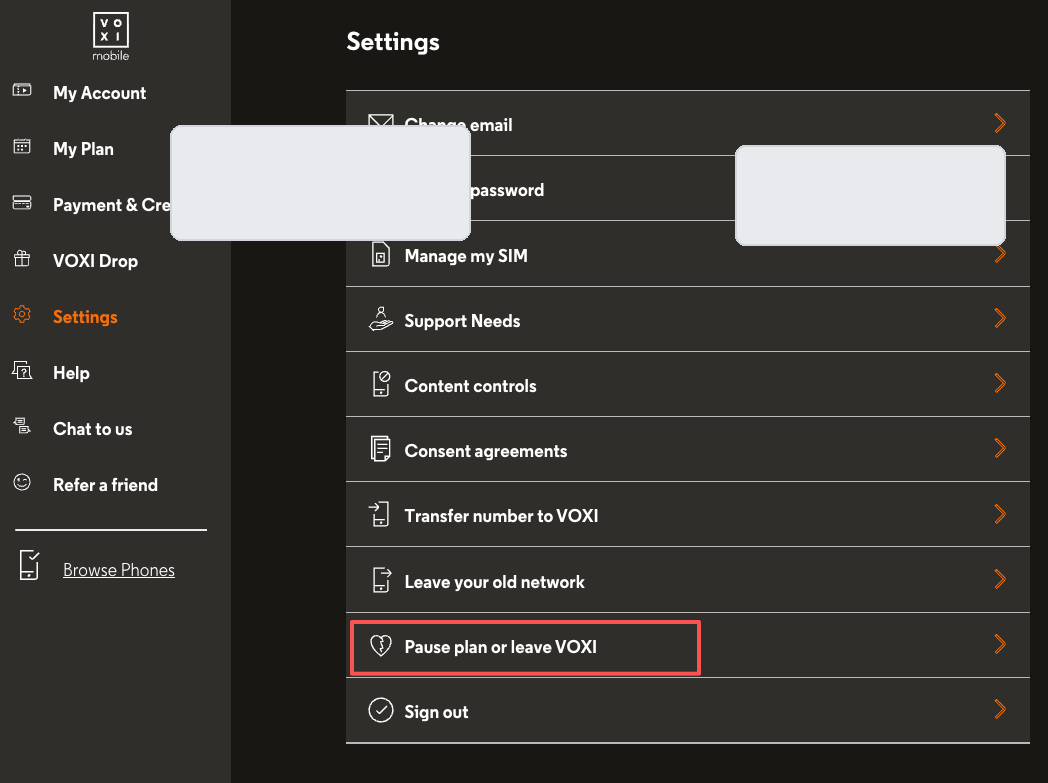The width and height of the screenshot is (1048, 783).
Task: Expand the Leave your old network chevron
Action: (1000, 579)
